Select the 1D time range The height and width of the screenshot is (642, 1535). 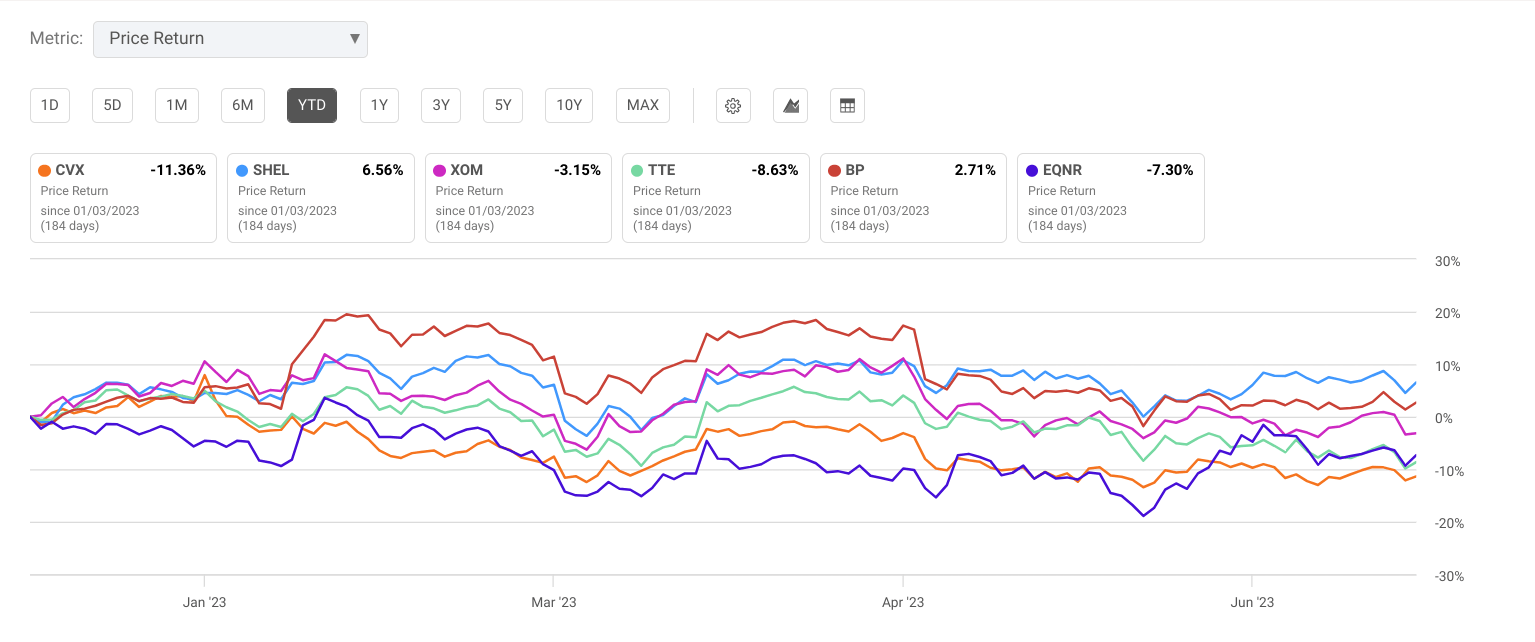(50, 105)
